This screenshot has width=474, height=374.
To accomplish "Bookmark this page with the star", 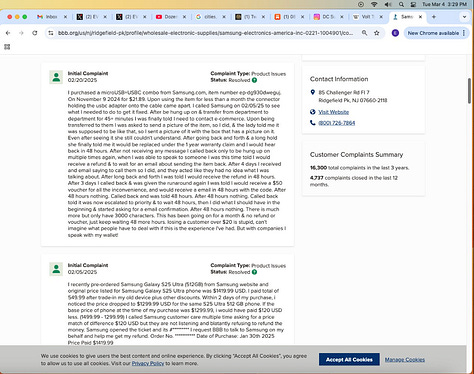I will [x=377, y=33].
